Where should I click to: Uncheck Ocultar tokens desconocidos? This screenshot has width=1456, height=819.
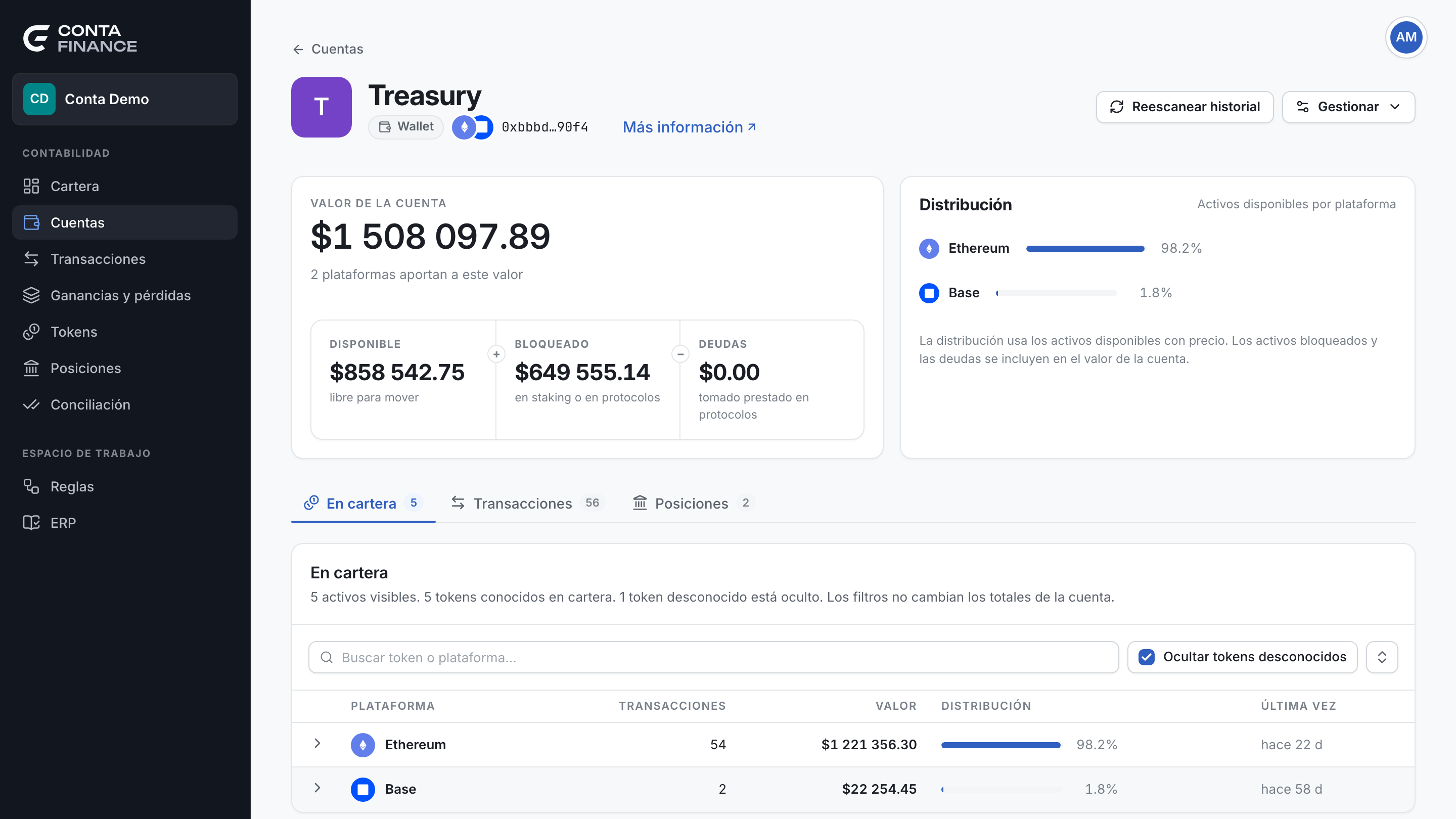(x=1146, y=657)
